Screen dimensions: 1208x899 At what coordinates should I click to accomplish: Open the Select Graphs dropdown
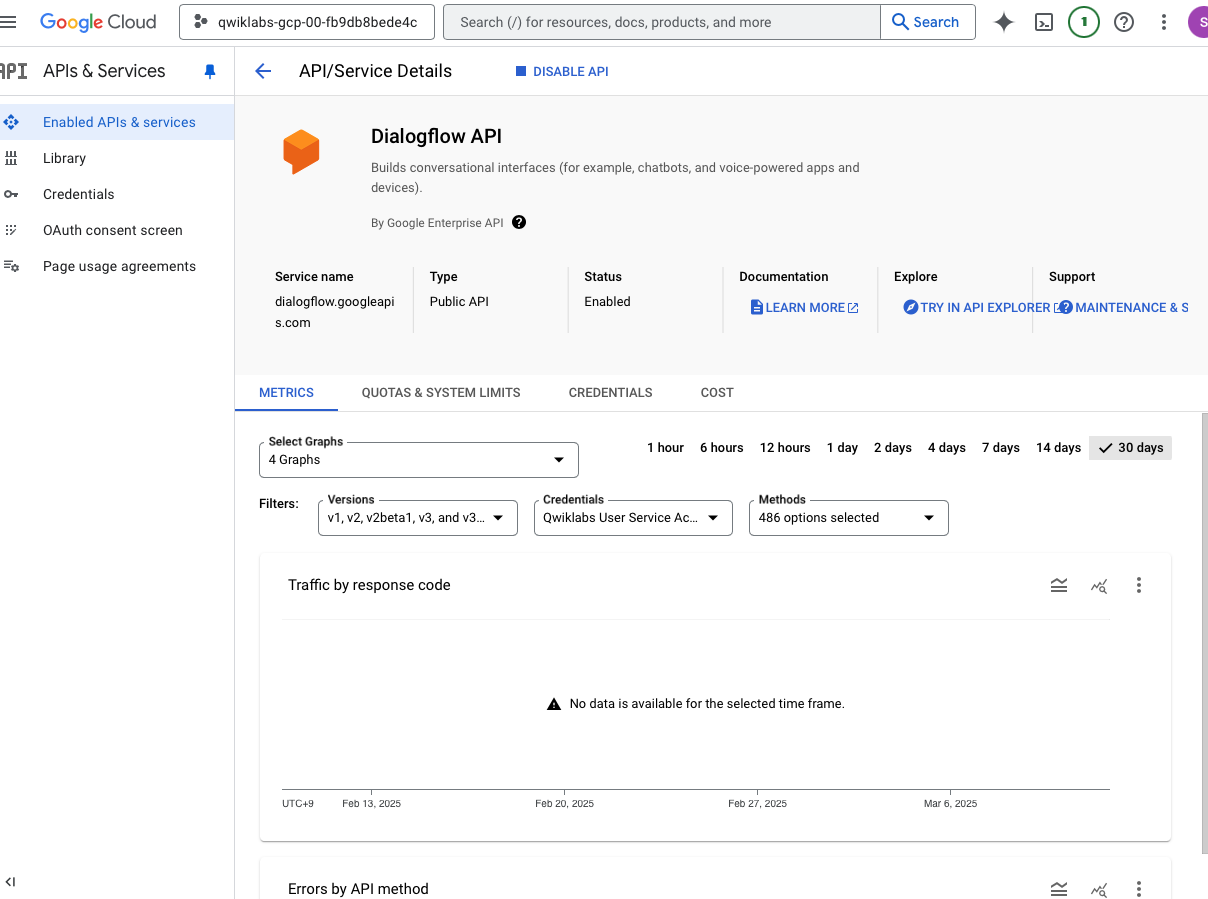click(x=418, y=460)
